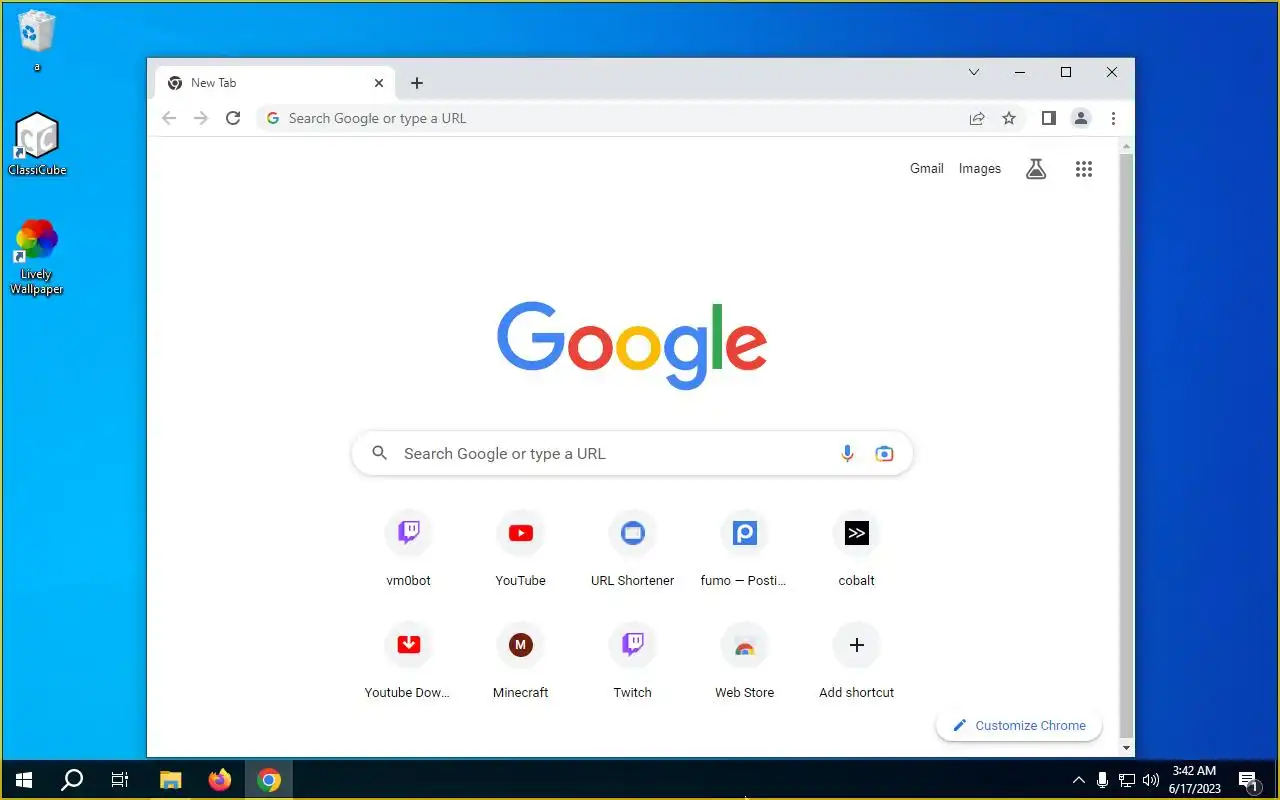Open the notification center icon
Screen dimensions: 1280x800
click(x=1248, y=780)
